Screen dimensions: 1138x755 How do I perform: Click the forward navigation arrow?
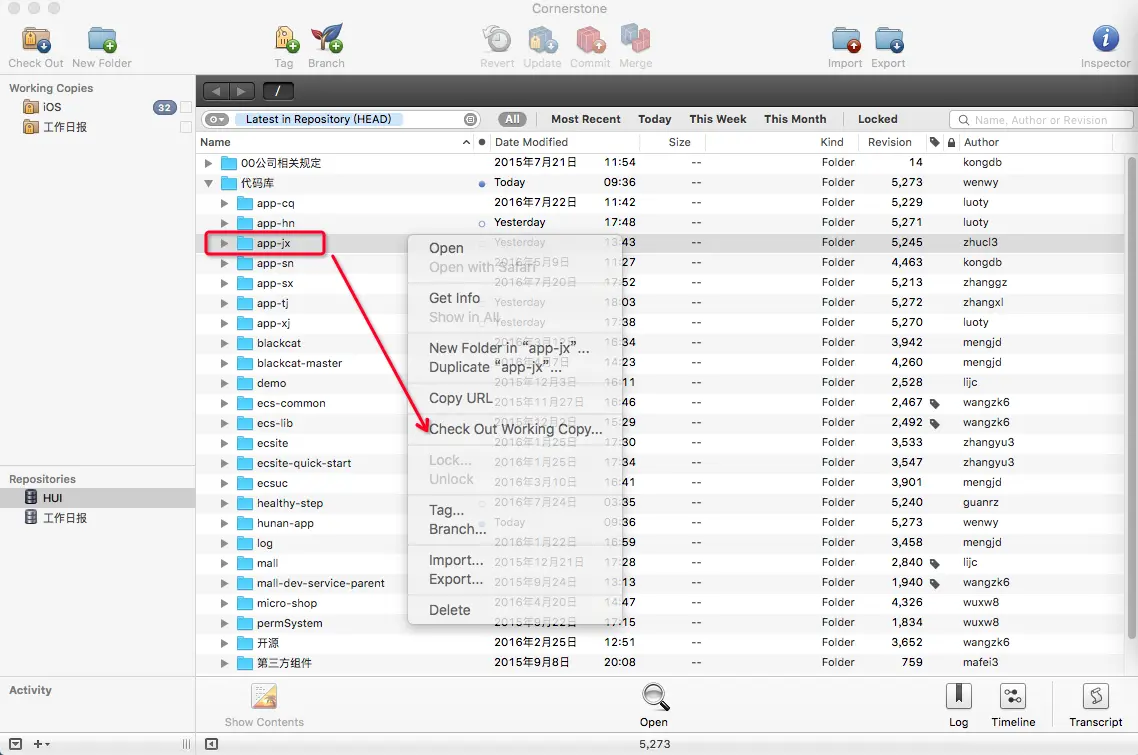click(242, 91)
